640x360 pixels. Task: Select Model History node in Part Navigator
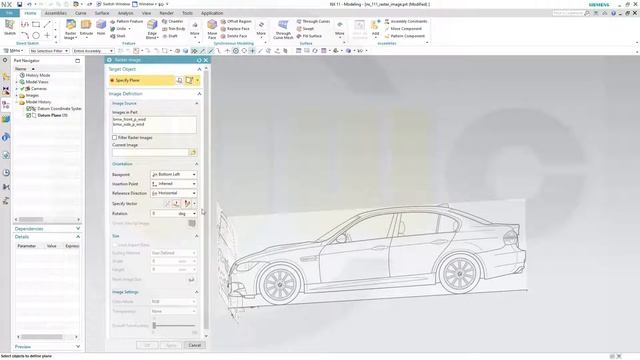(38, 102)
